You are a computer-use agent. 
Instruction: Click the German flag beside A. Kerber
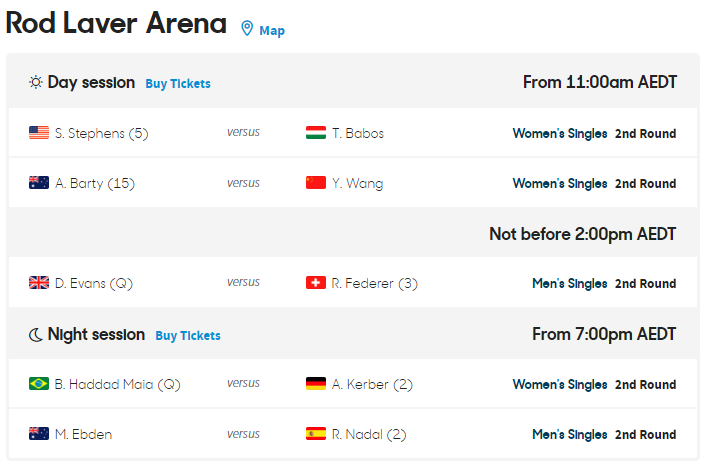tap(316, 384)
